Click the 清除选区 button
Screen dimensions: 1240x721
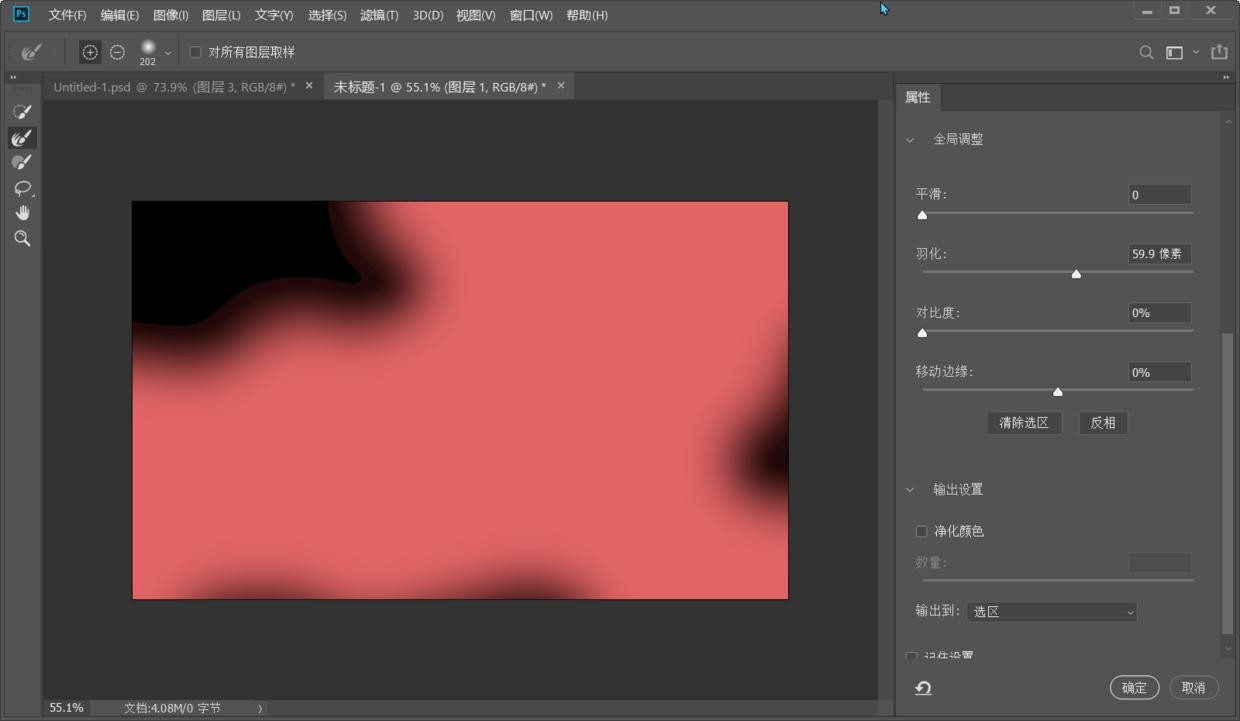click(x=1024, y=423)
